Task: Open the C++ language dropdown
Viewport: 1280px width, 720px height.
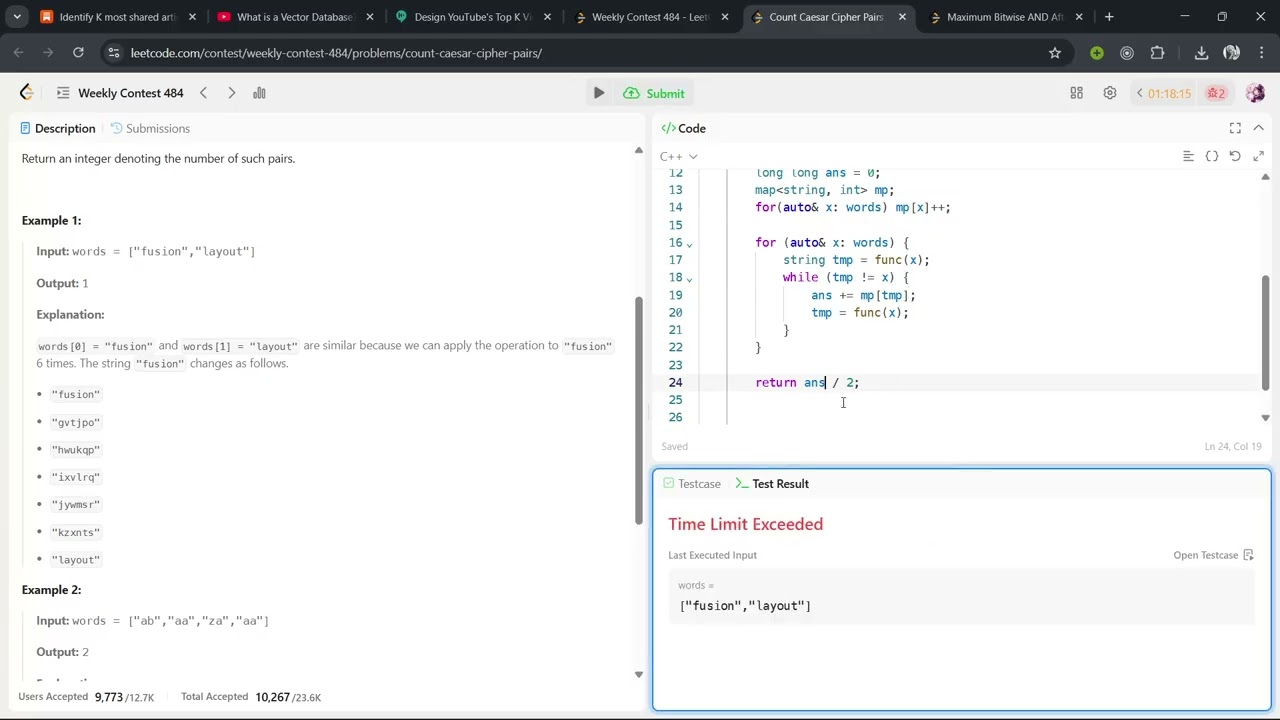Action: tap(678, 156)
